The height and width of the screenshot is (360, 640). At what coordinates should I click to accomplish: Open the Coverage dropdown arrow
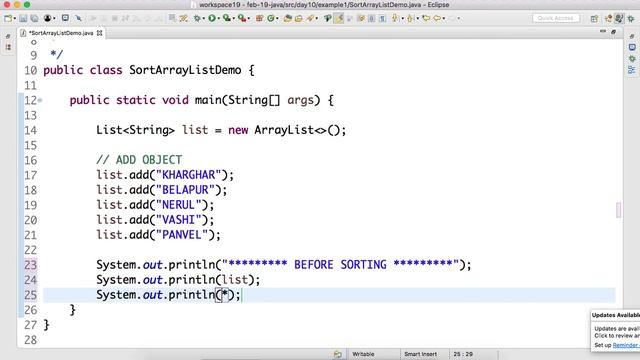tap(233, 19)
